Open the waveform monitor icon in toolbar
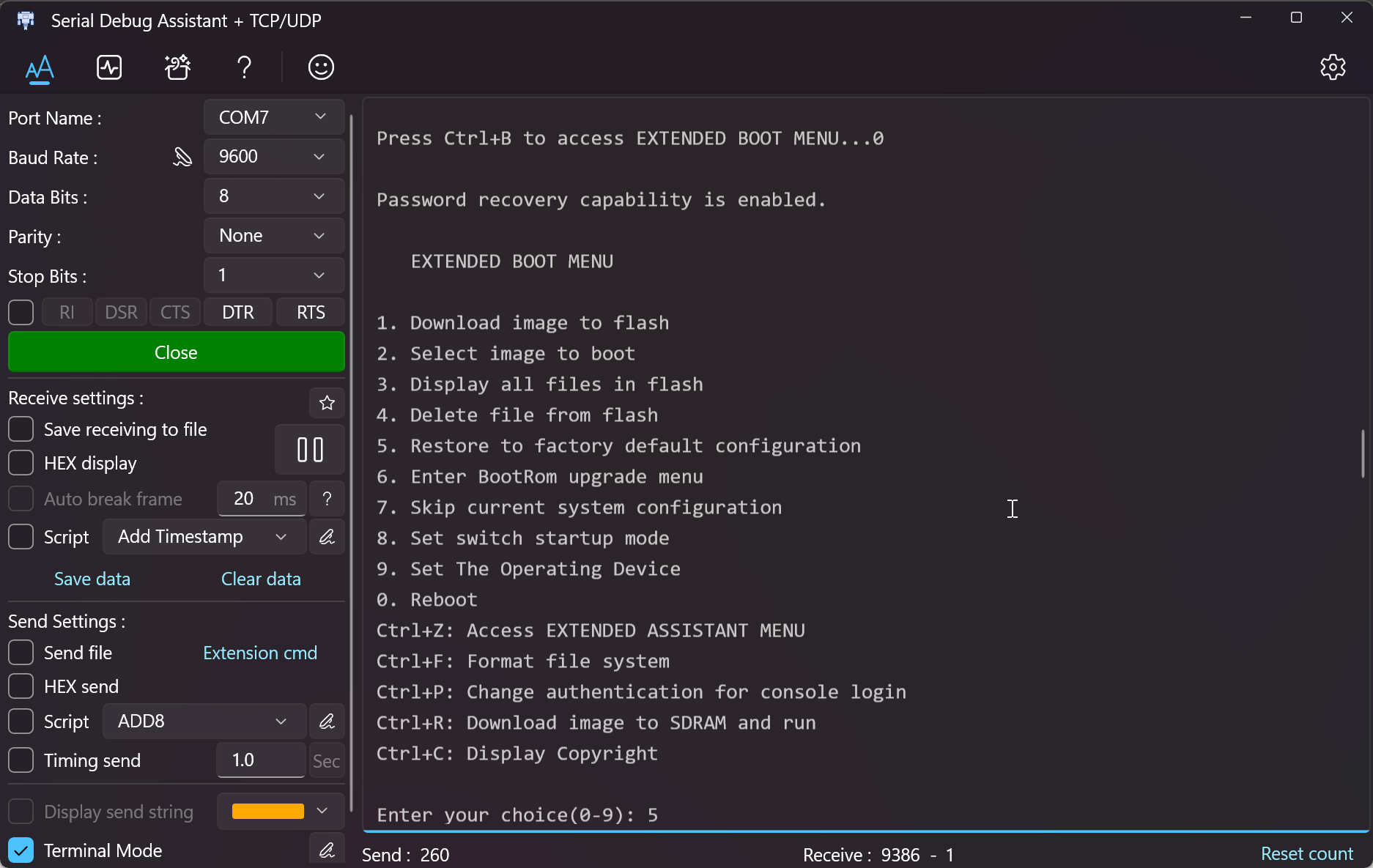This screenshot has height=868, width=1373. 109,67
